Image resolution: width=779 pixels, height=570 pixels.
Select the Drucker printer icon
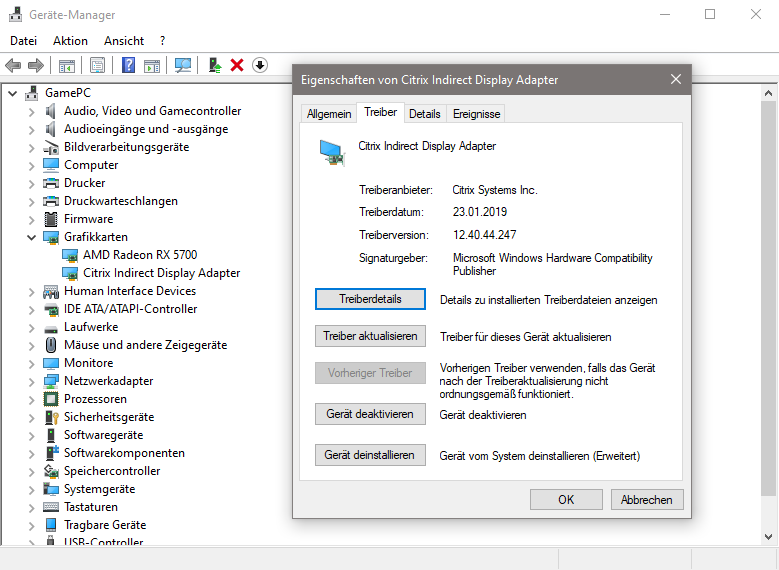point(51,183)
